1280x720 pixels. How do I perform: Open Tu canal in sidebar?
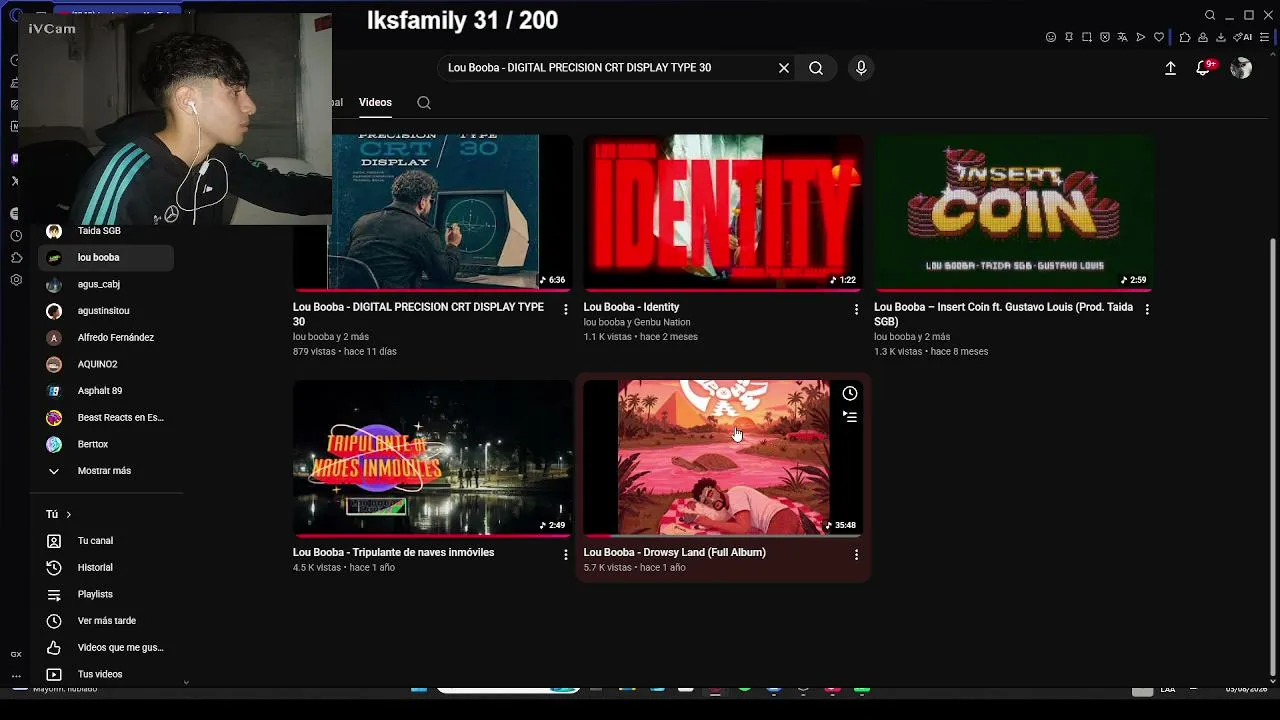106,541
